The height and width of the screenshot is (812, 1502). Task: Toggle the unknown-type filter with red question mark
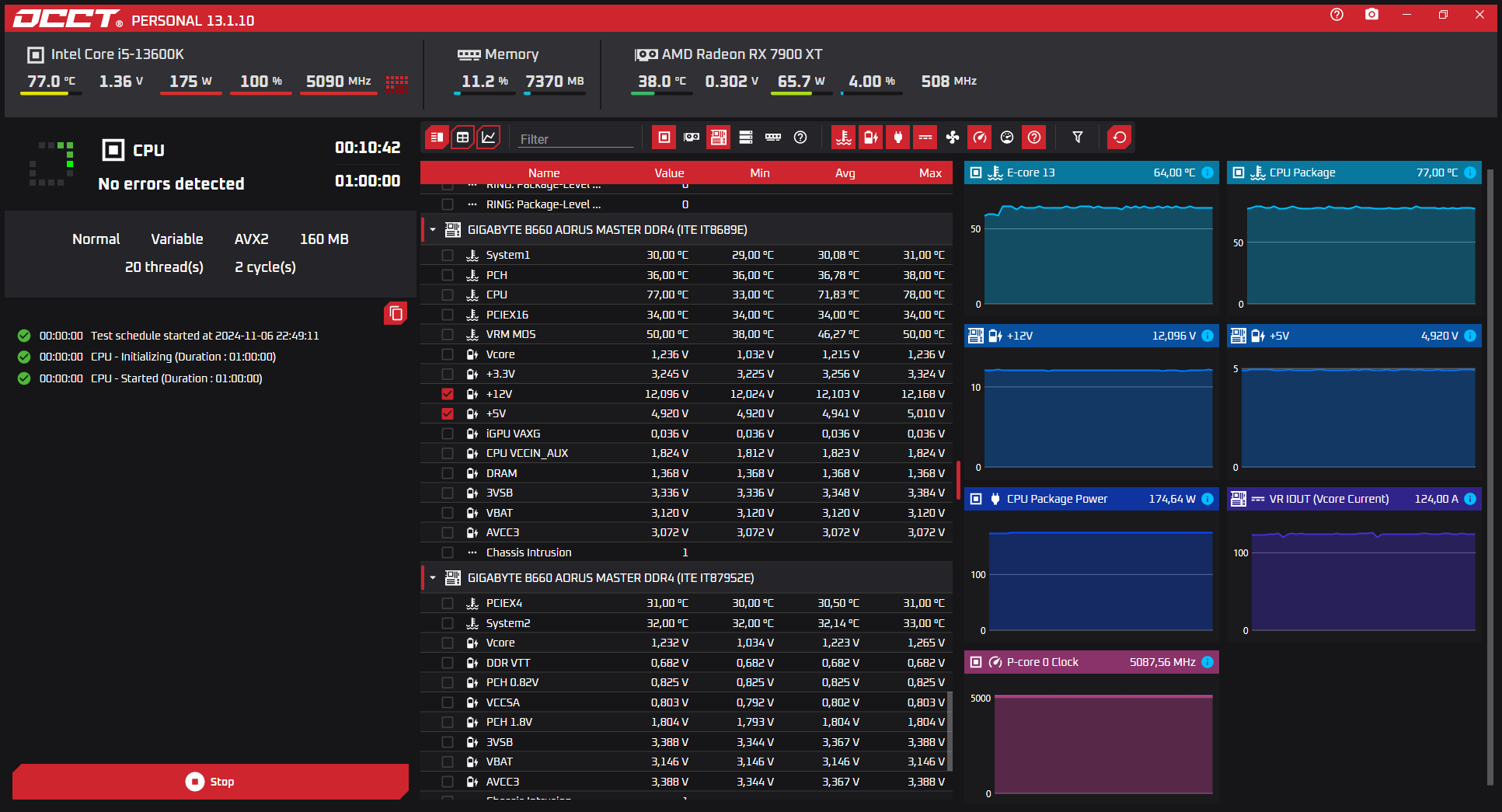tap(1034, 138)
